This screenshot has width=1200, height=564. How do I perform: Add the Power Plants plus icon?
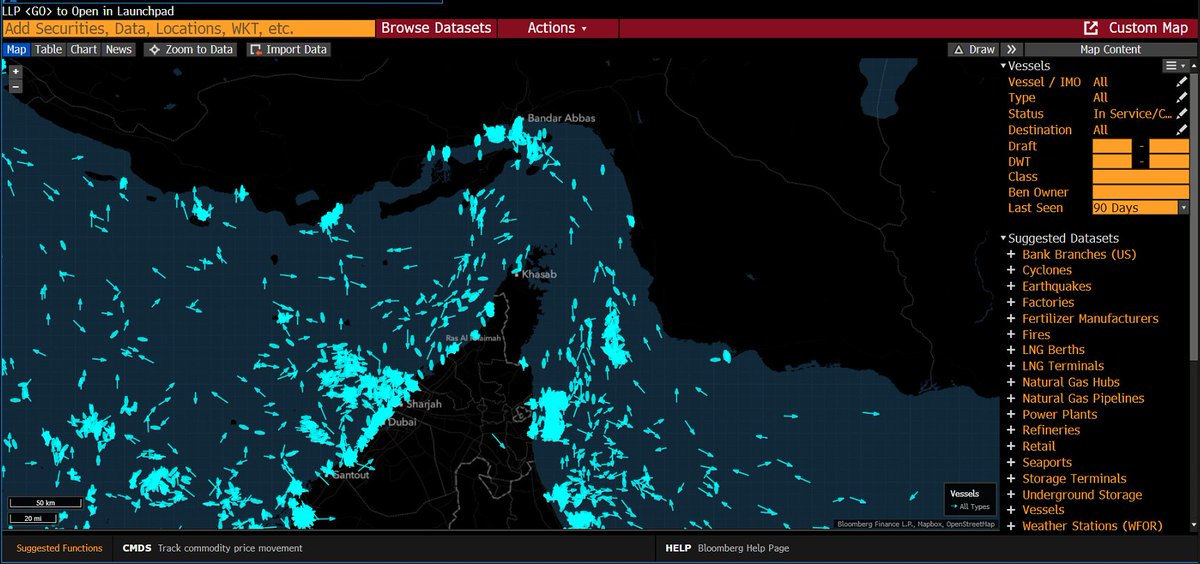point(1011,414)
